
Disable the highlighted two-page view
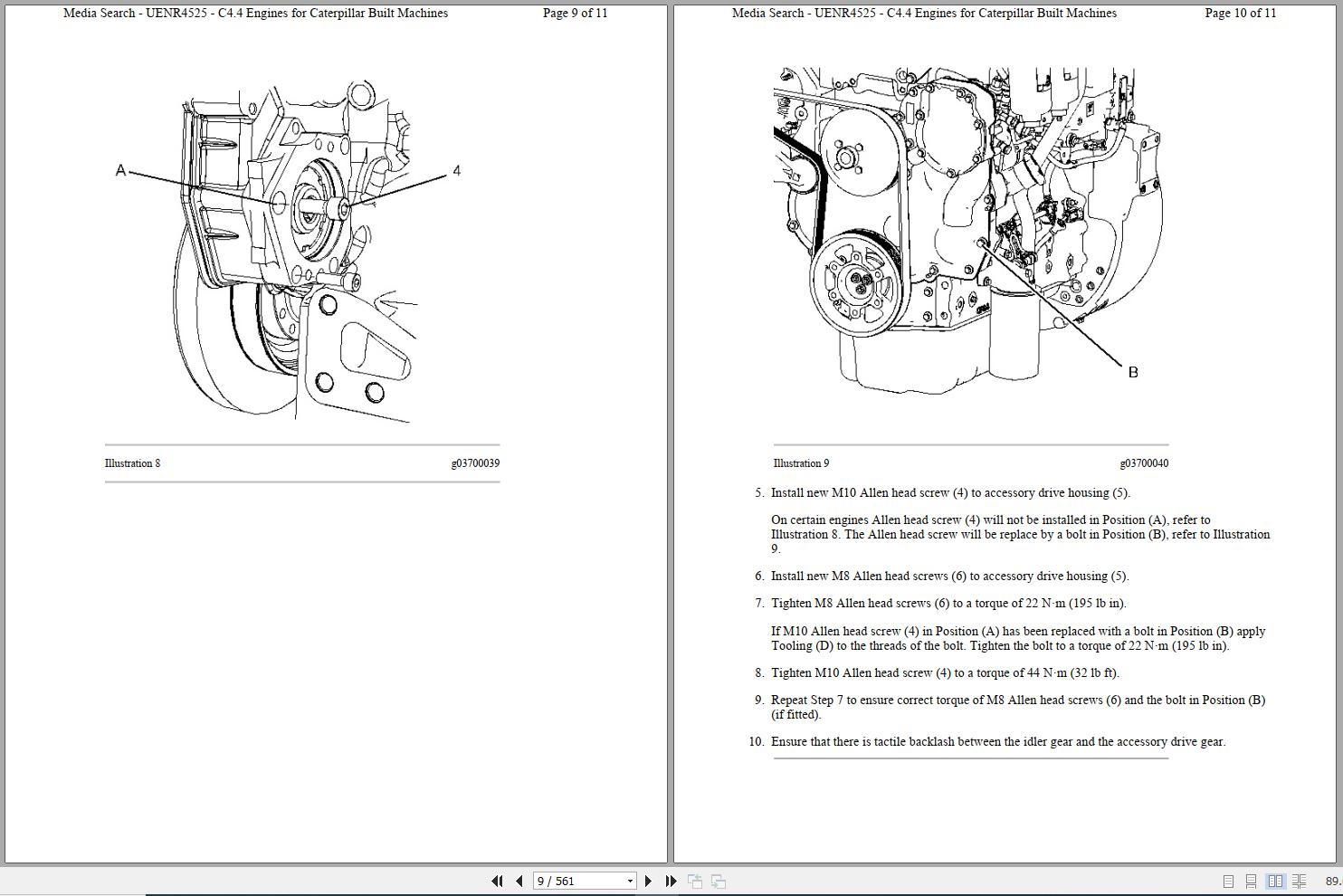click(1276, 880)
